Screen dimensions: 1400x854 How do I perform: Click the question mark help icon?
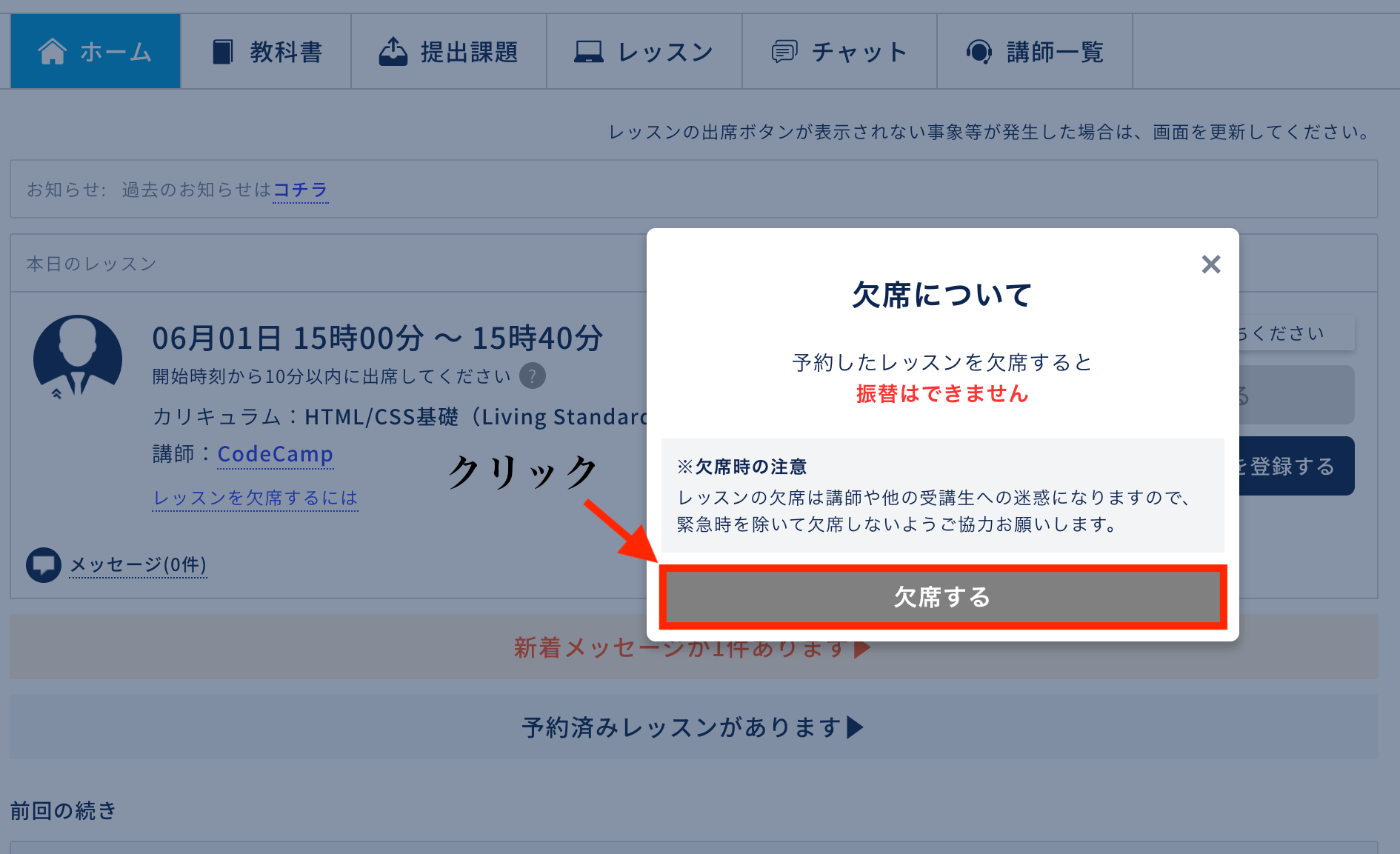(532, 376)
